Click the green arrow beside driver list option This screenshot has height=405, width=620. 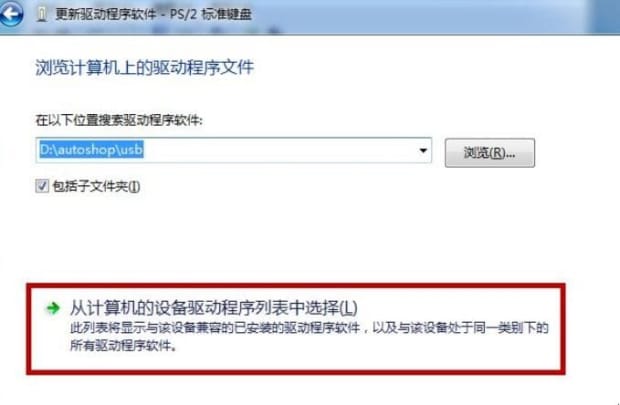click(x=53, y=308)
